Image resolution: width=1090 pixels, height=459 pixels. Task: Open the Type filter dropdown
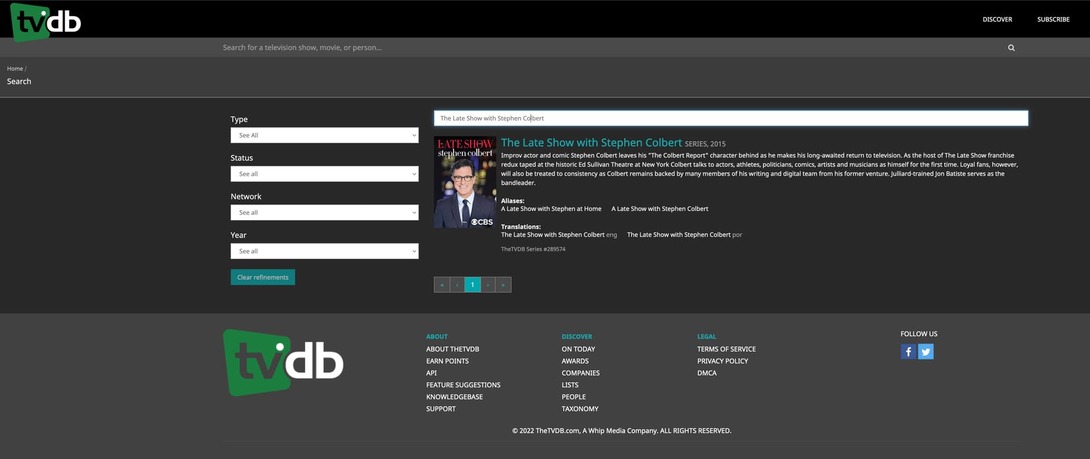[x=325, y=135]
